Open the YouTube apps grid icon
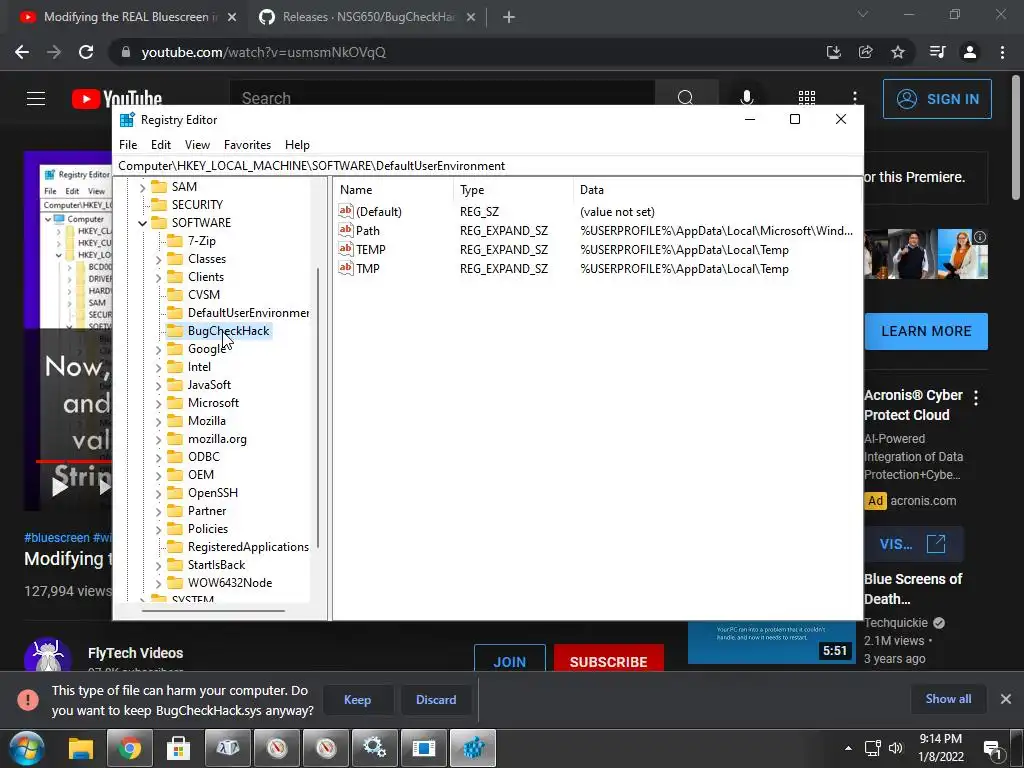1024x768 pixels. [x=807, y=99]
